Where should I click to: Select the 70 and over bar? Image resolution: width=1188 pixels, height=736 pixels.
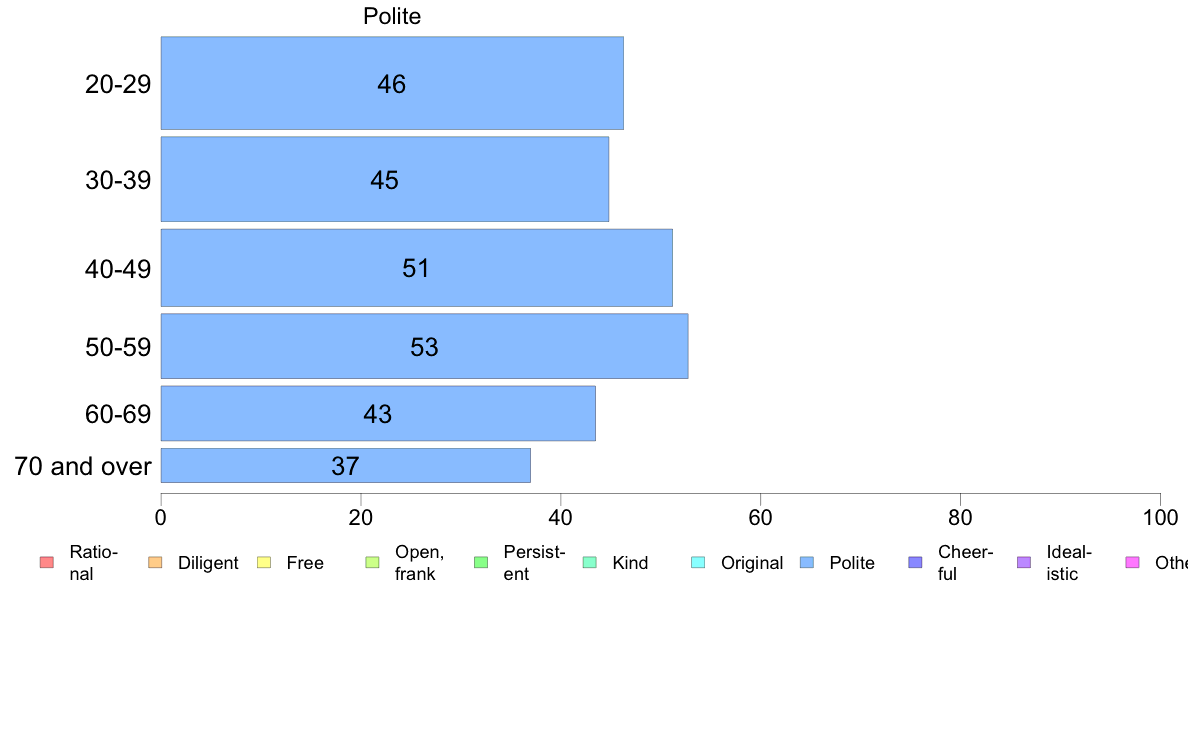[345, 465]
